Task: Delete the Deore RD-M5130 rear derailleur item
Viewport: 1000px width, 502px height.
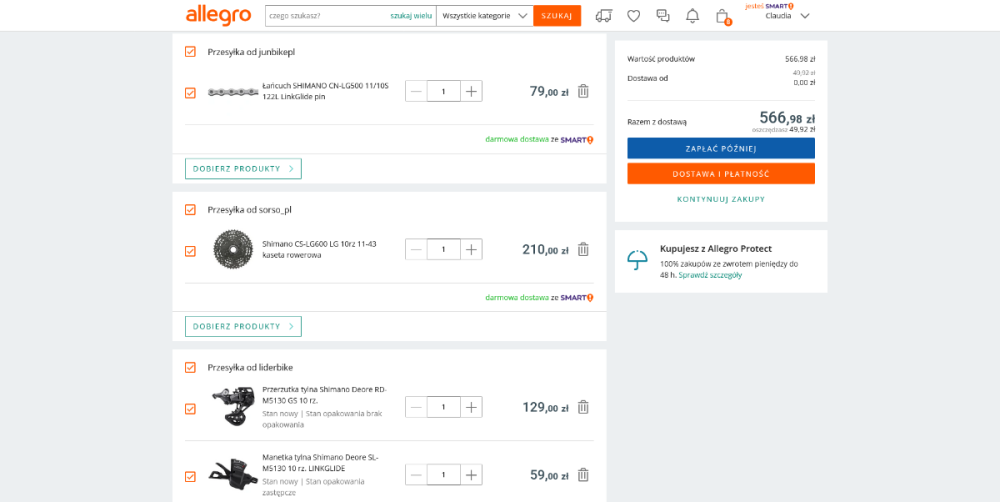Action: point(583,407)
